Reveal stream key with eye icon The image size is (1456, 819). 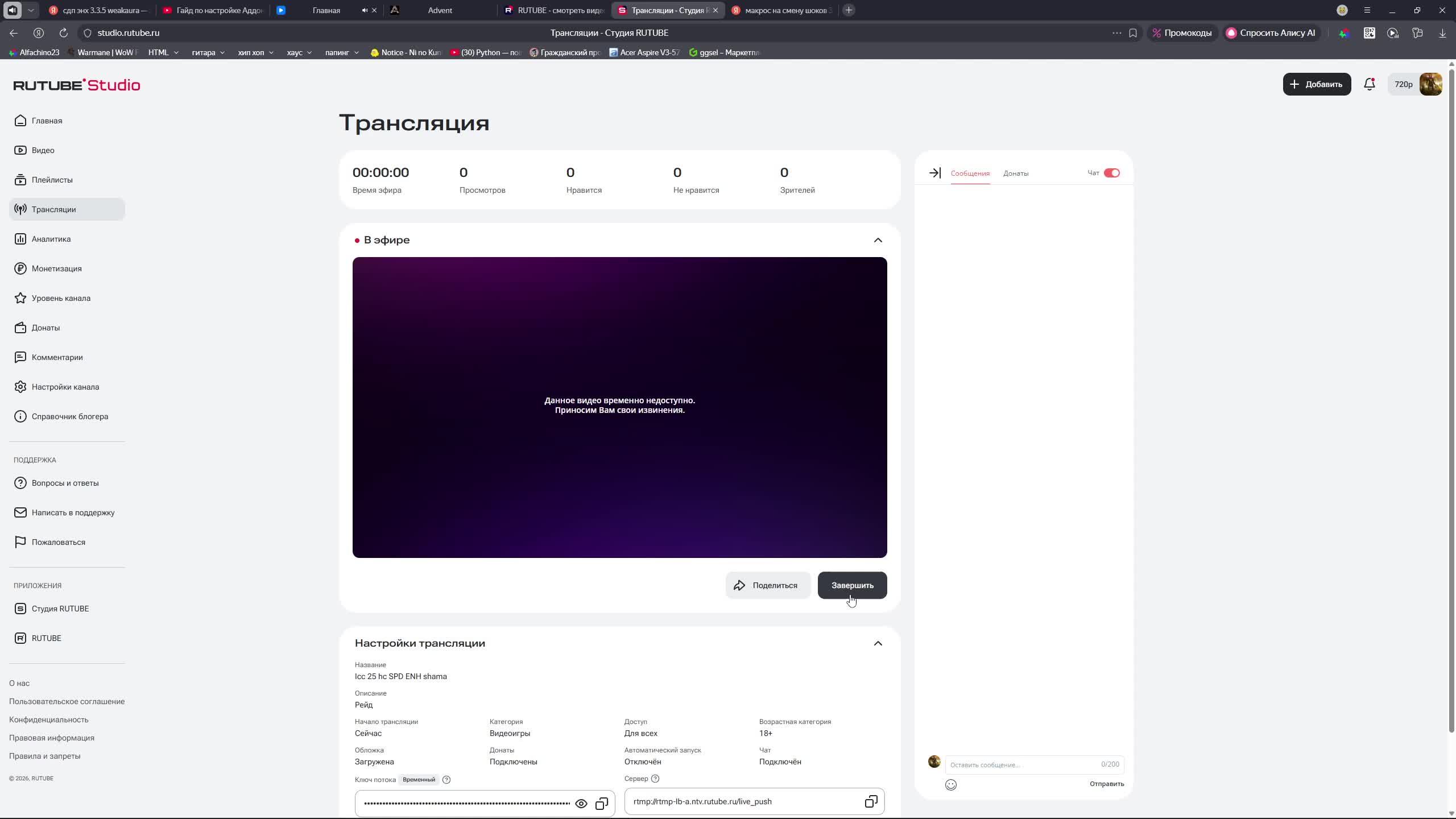click(x=581, y=804)
